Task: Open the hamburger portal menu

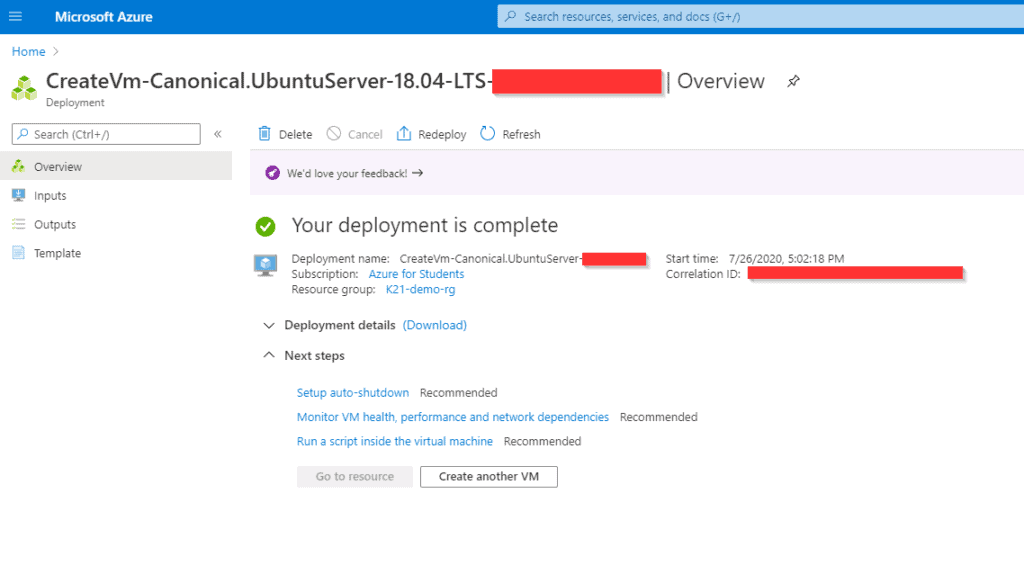Action: click(x=15, y=16)
